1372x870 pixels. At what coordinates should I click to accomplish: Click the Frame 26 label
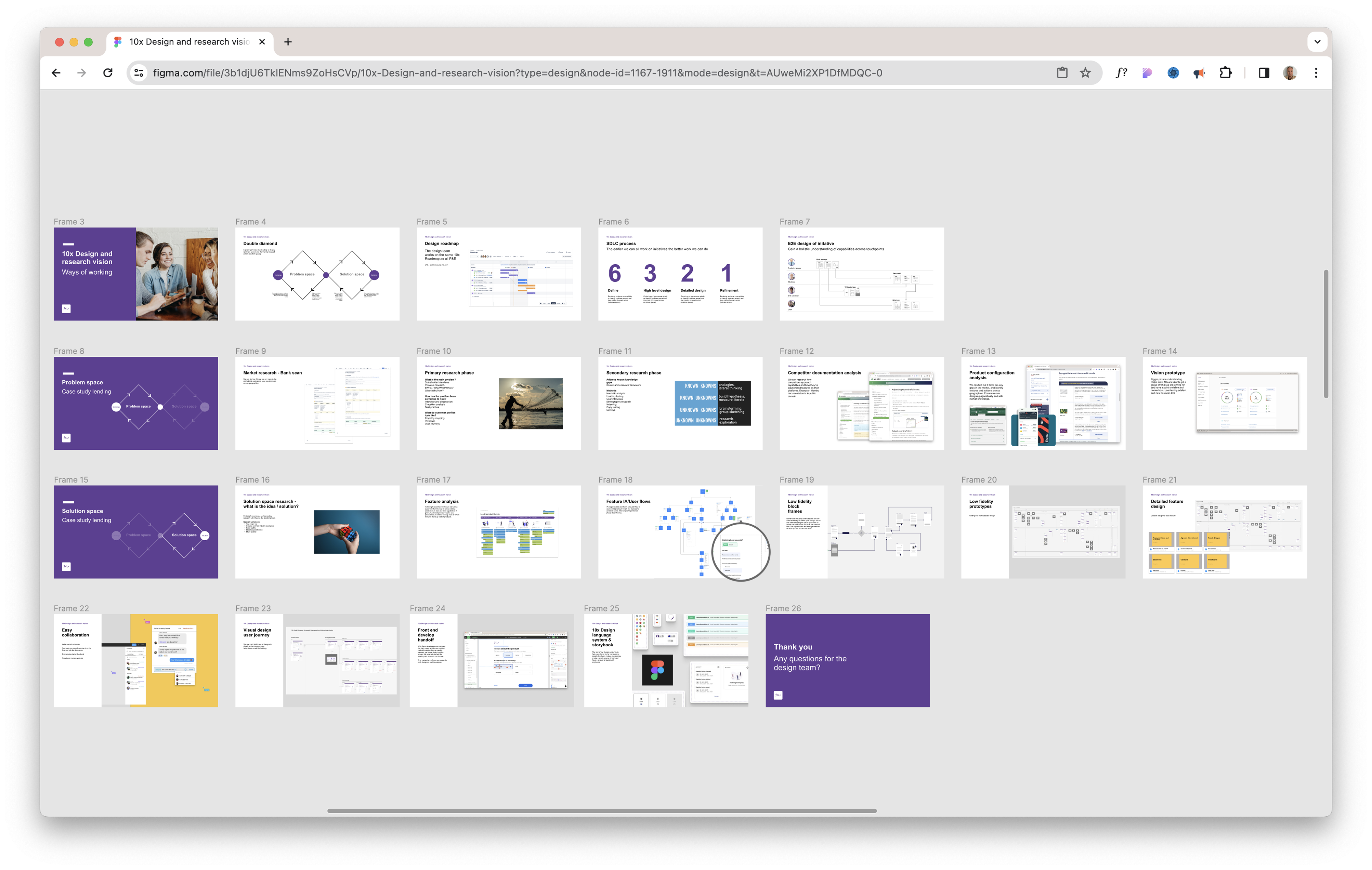783,608
